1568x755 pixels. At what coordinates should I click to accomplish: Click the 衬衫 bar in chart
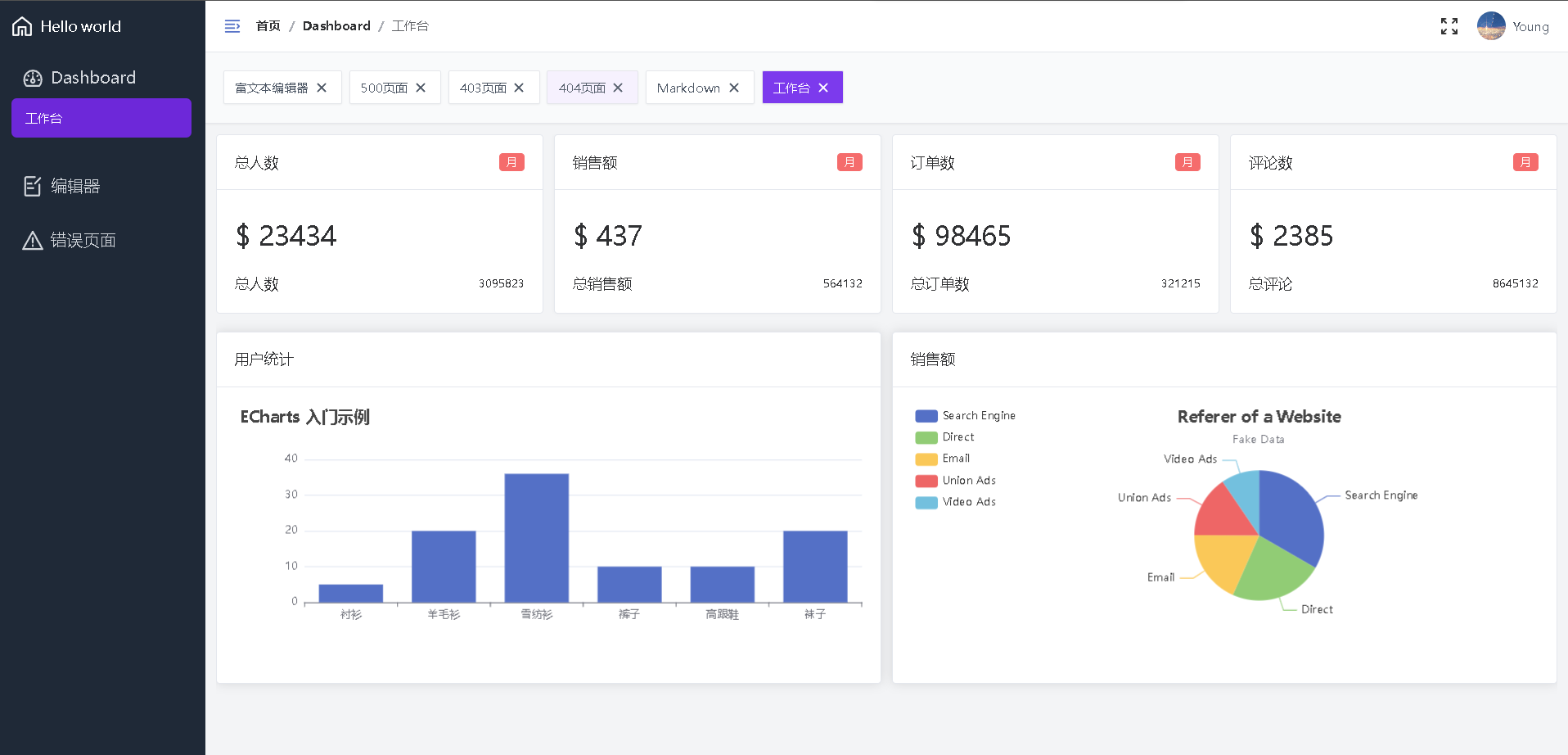pos(351,594)
